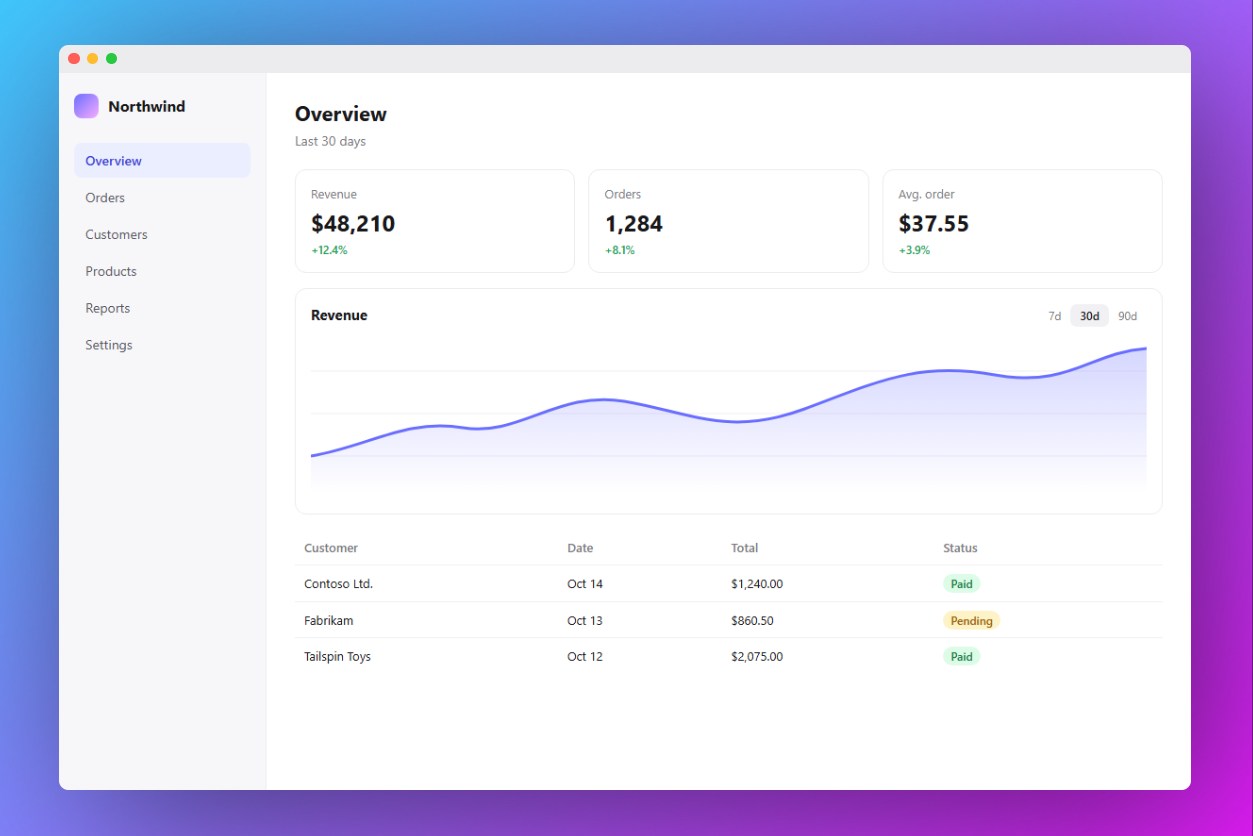Navigate to Products in the sidebar
1253x836 pixels.
tap(162, 272)
